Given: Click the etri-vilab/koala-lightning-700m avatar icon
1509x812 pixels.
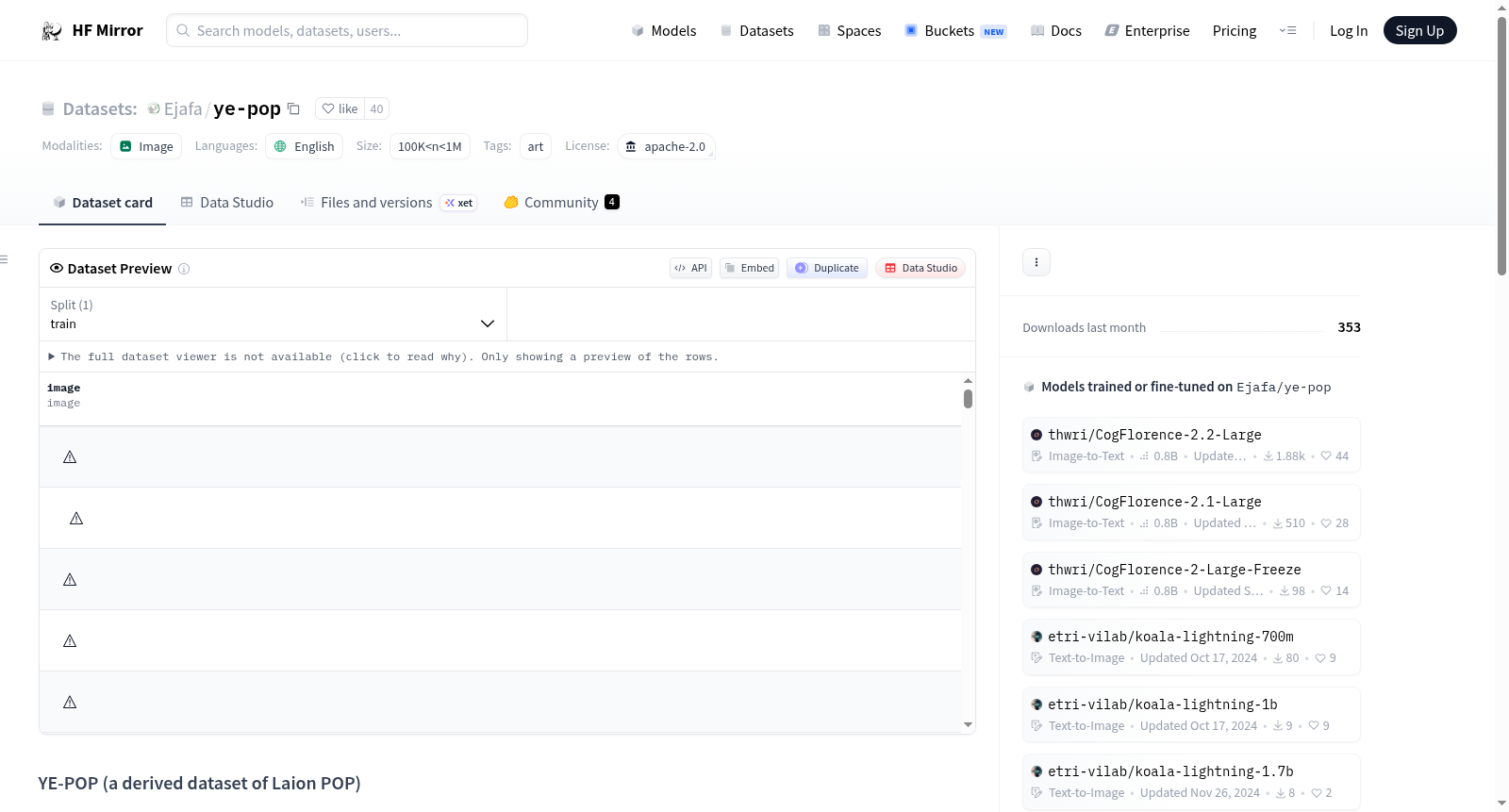Looking at the screenshot, I should point(1036,637).
